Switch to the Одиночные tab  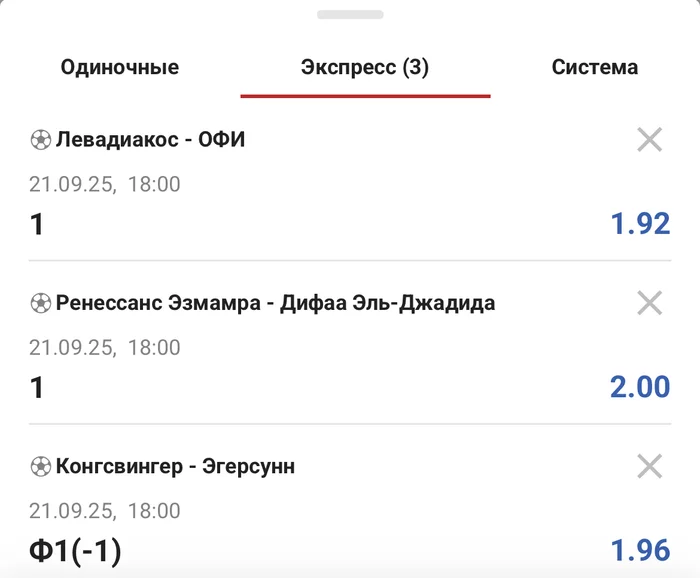120,68
